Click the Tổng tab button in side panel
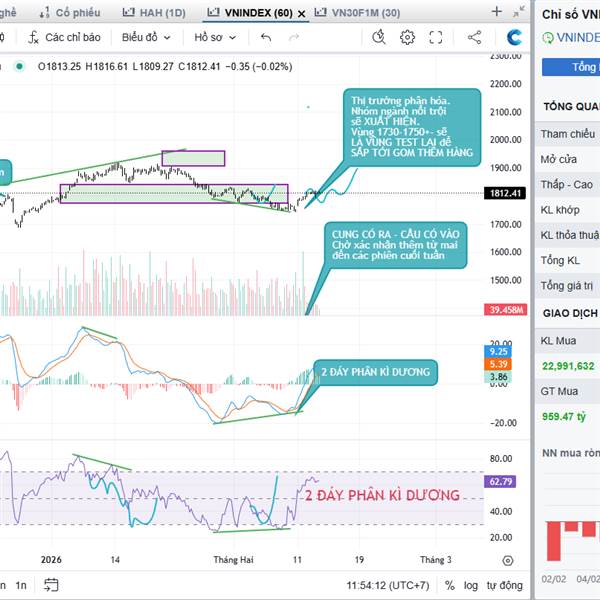Image resolution: width=600 pixels, height=600 pixels. click(571, 67)
